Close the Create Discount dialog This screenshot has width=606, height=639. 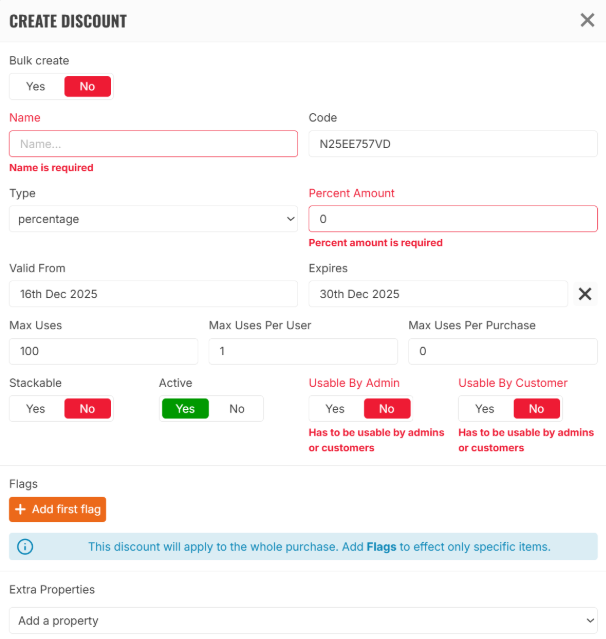click(587, 20)
